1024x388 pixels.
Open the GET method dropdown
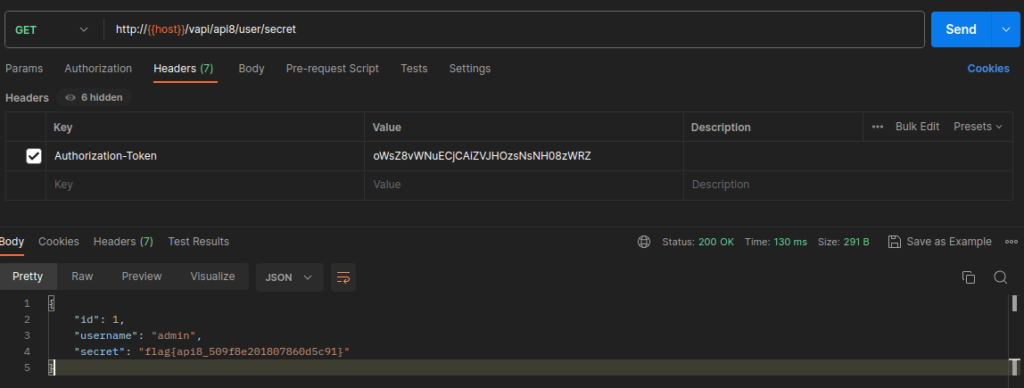pyautogui.click(x=52, y=29)
